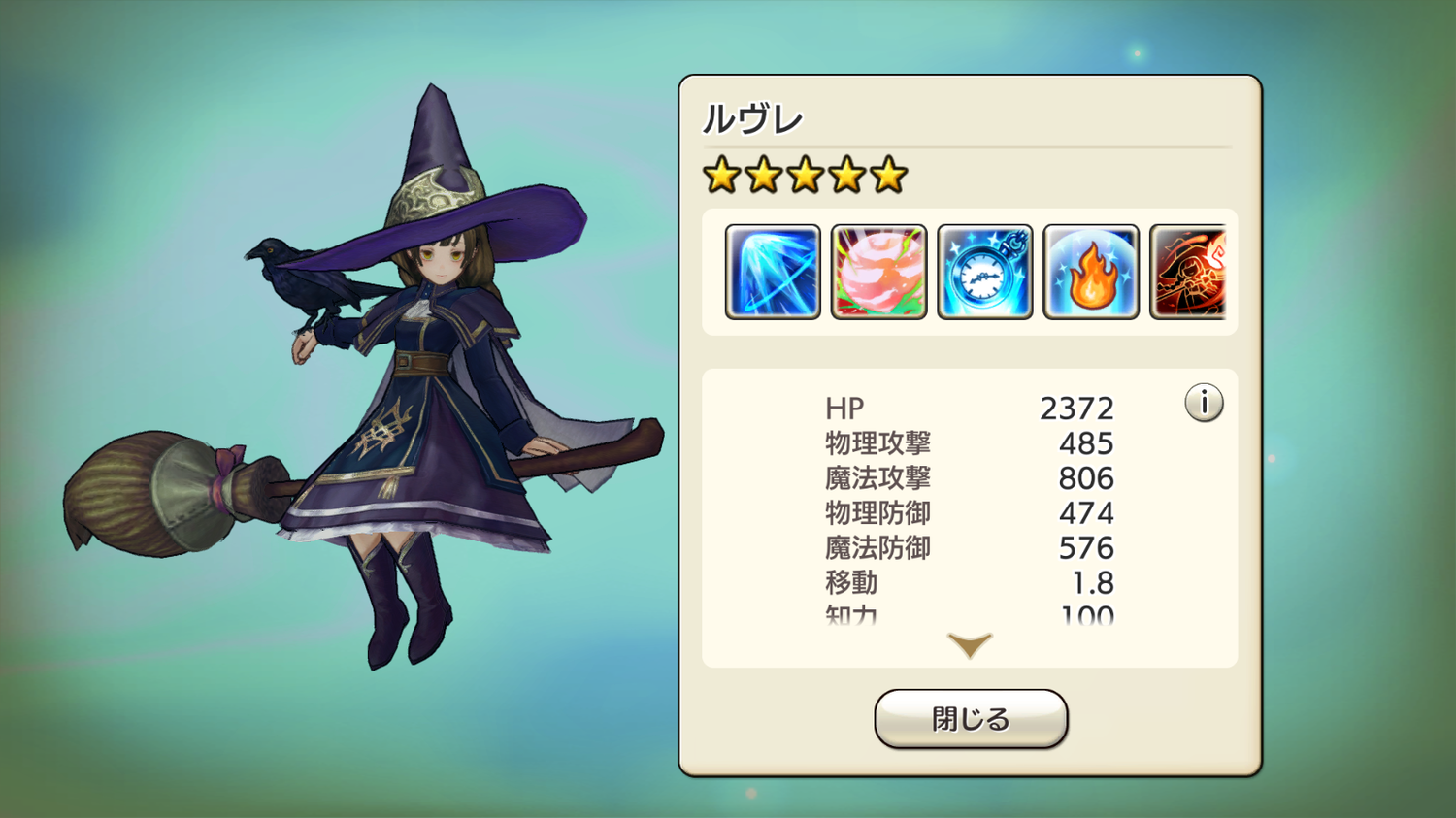Open the stopwatch time skill icon
1456x818 pixels.
[984, 272]
